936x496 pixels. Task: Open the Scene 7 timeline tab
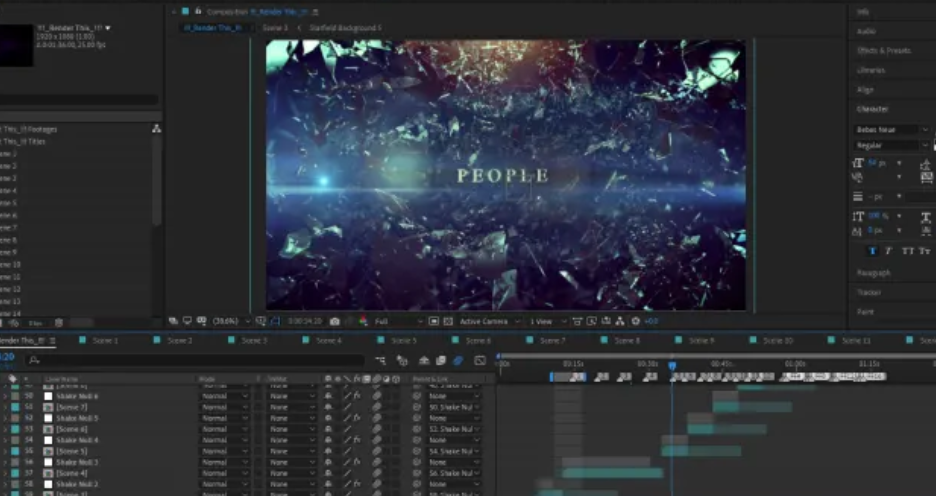tap(552, 341)
